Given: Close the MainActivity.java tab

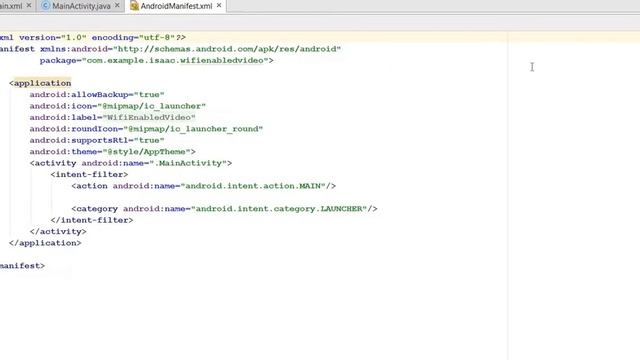Looking at the screenshot, I should pyautogui.click(x=118, y=5).
